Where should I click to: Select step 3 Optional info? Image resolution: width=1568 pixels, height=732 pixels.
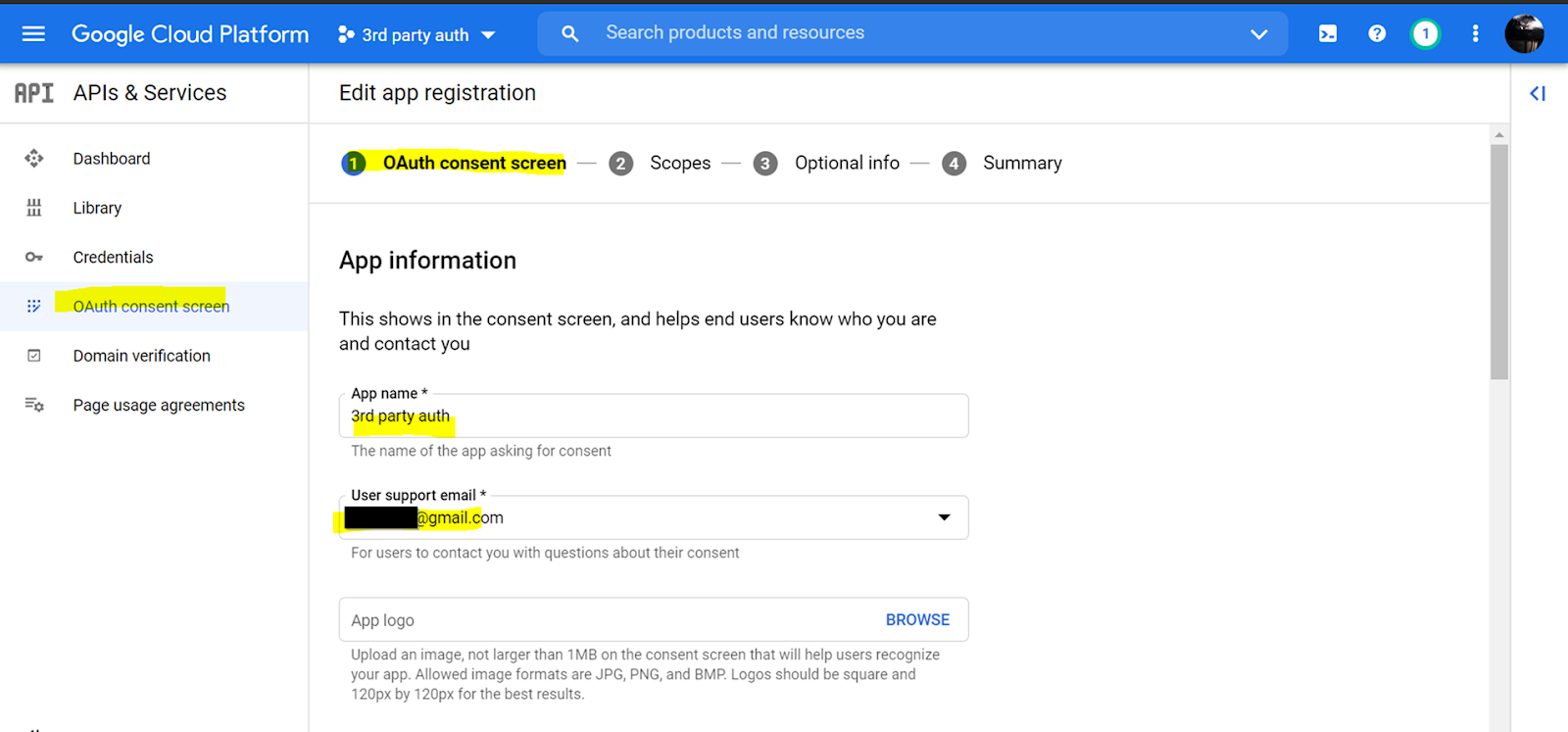[826, 163]
